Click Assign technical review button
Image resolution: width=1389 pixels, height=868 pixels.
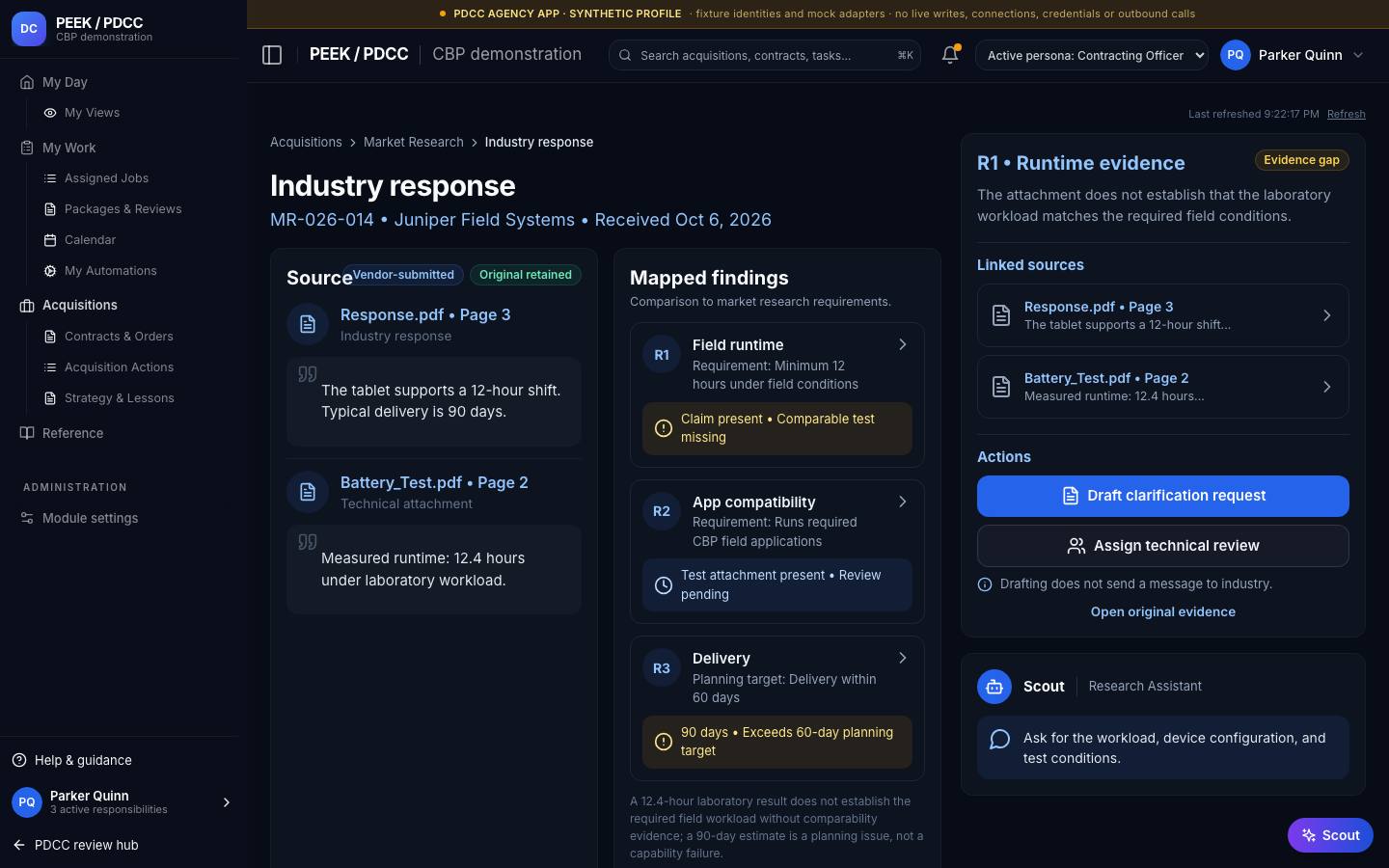(1163, 546)
